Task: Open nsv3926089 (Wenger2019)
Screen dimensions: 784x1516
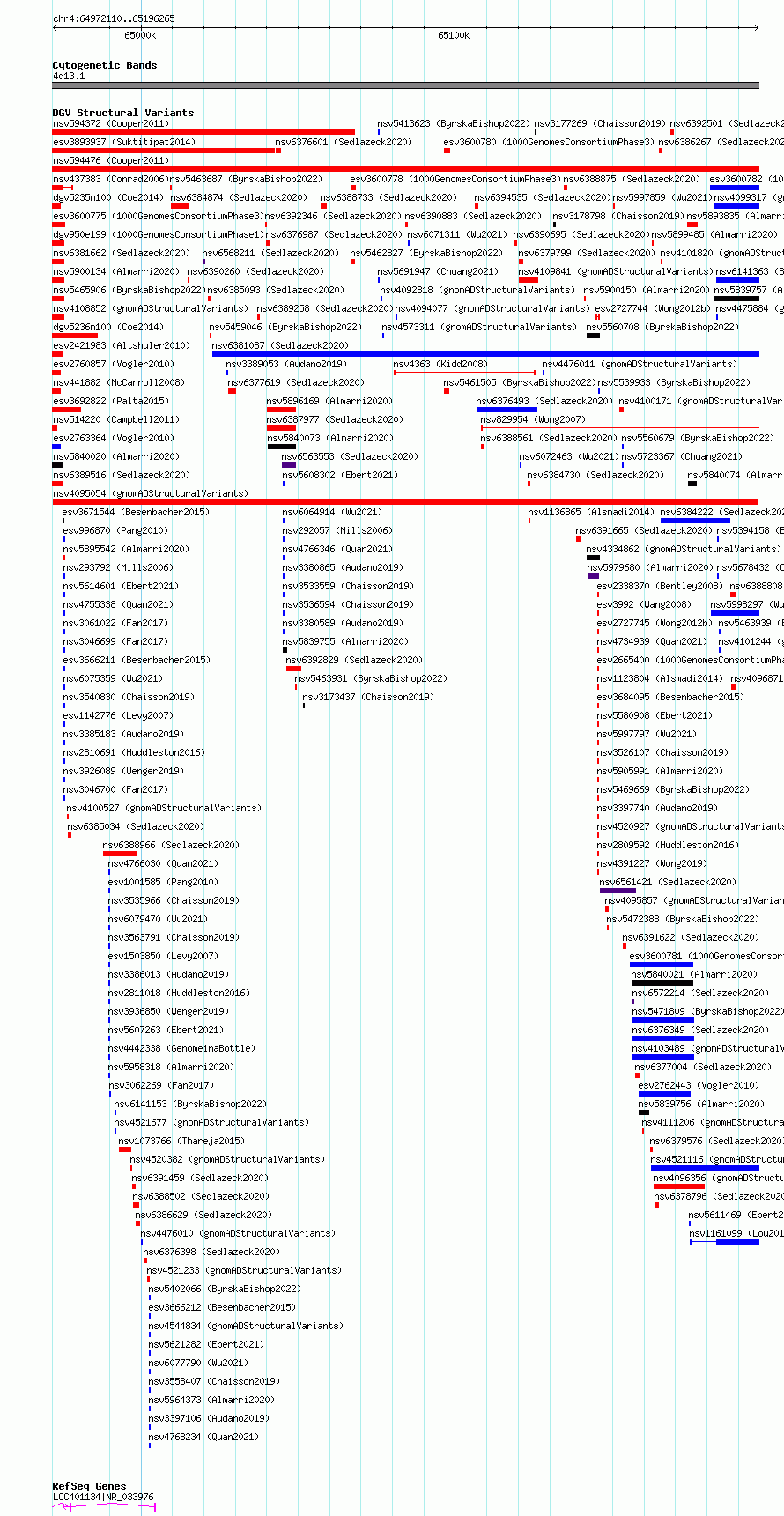Action: tap(123, 772)
